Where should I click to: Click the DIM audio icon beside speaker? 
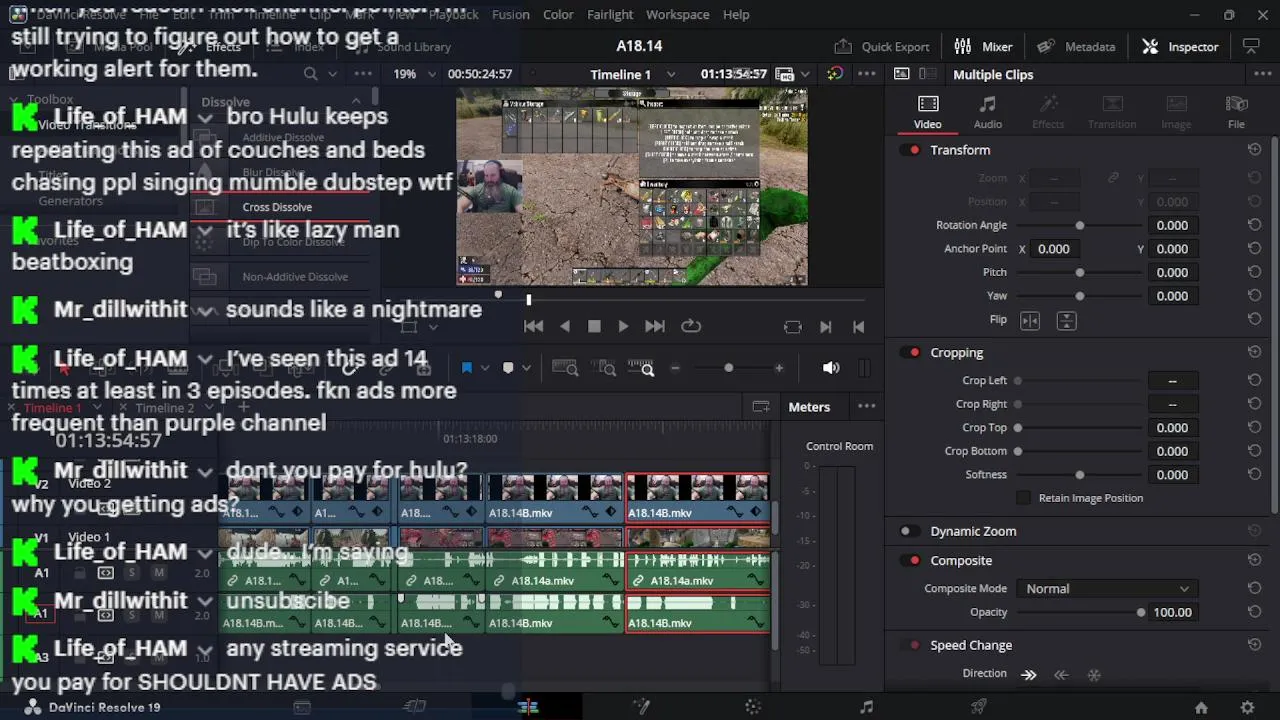[x=865, y=368]
